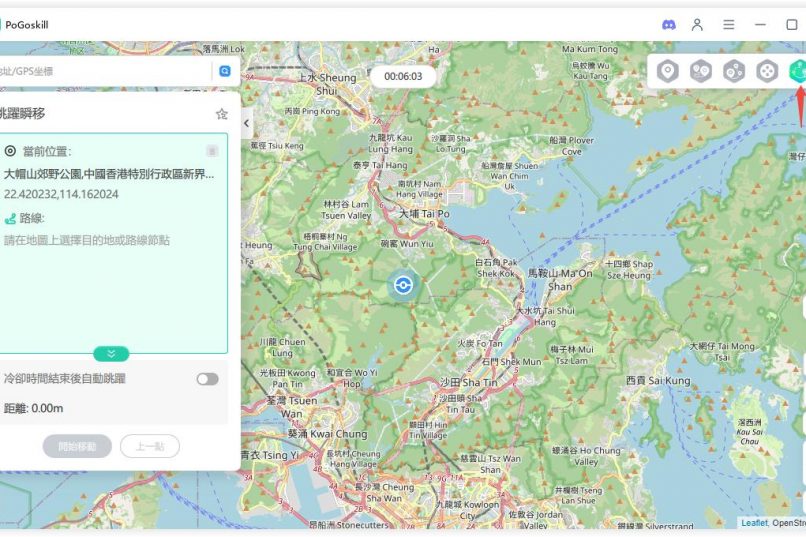Click the blue search icon beside address field
The image size is (806, 537).
tap(225, 71)
